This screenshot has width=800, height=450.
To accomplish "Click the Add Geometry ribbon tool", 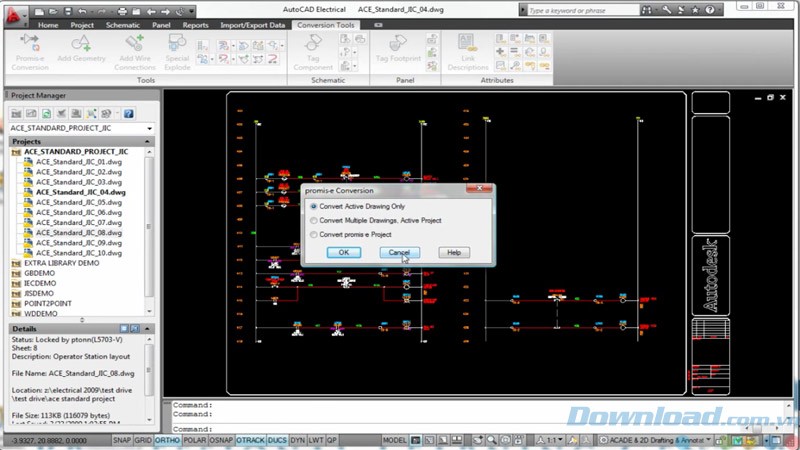I will (x=81, y=49).
